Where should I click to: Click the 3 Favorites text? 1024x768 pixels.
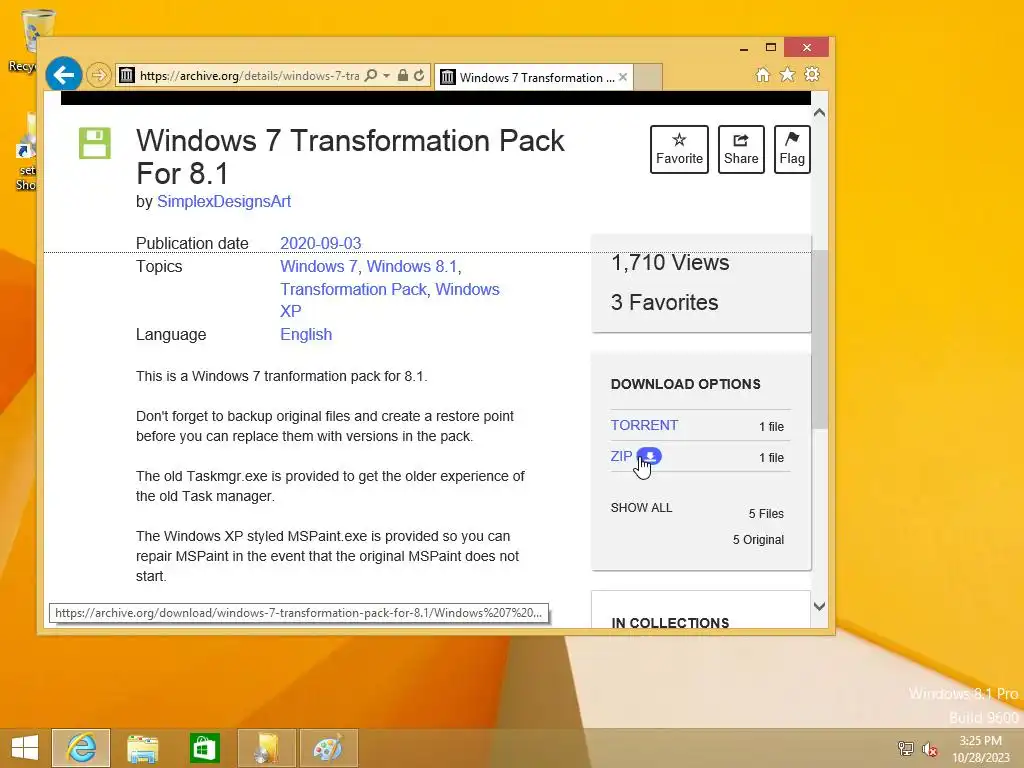664,302
